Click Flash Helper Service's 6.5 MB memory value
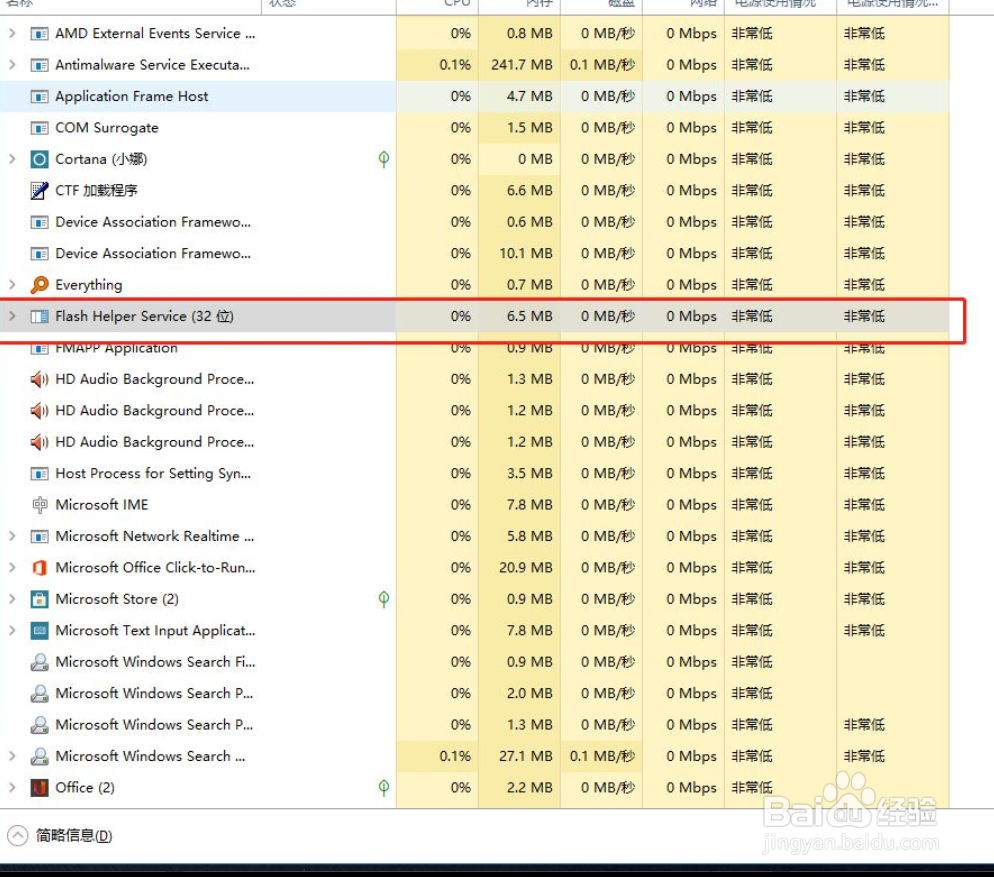This screenshot has width=994, height=877. [529, 316]
